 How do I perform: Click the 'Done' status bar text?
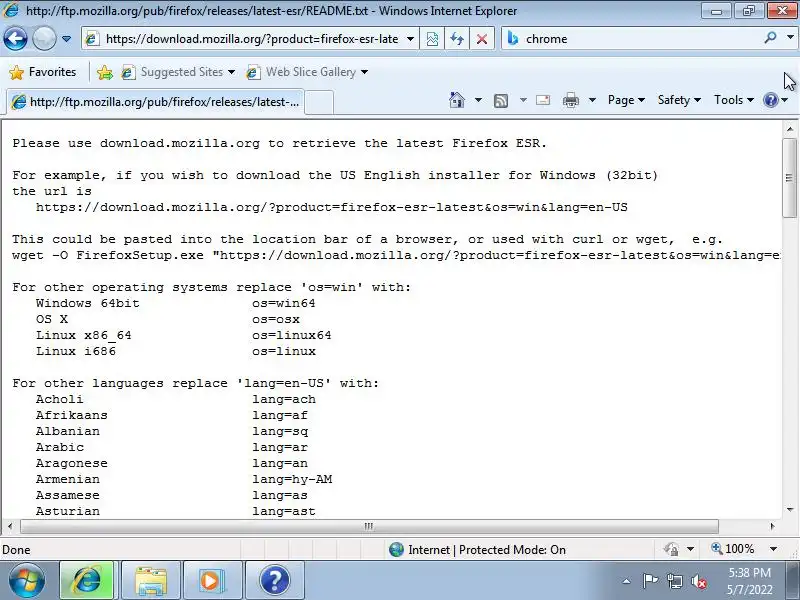pyautogui.click(x=16, y=549)
